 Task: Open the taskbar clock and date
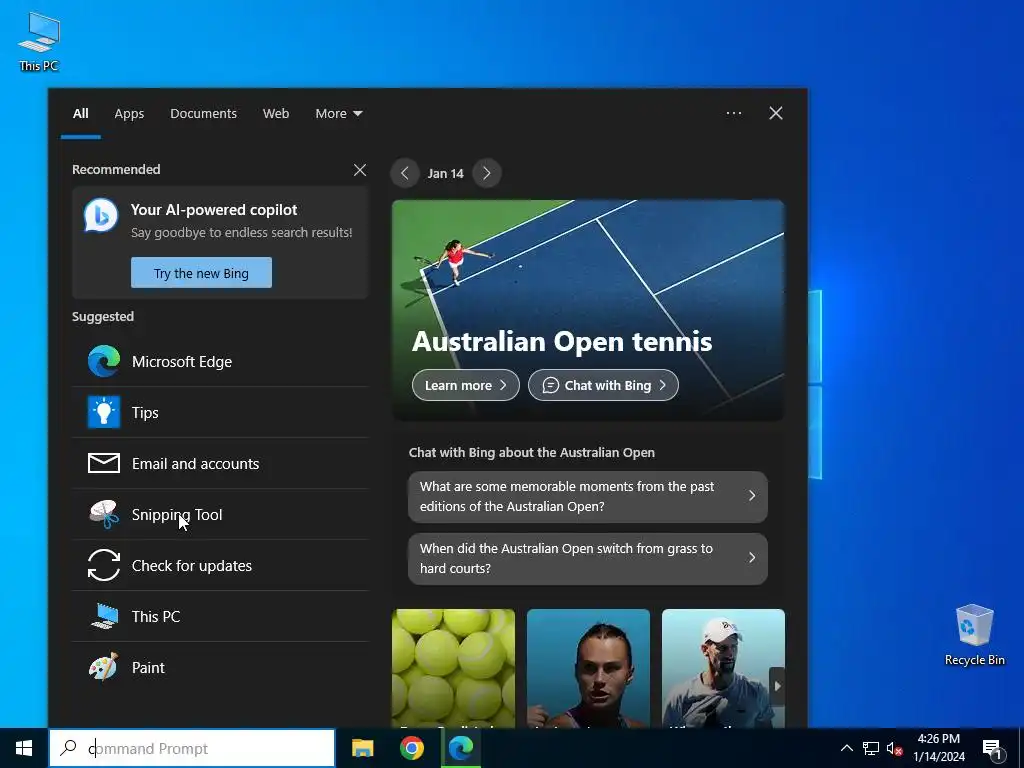click(938, 748)
